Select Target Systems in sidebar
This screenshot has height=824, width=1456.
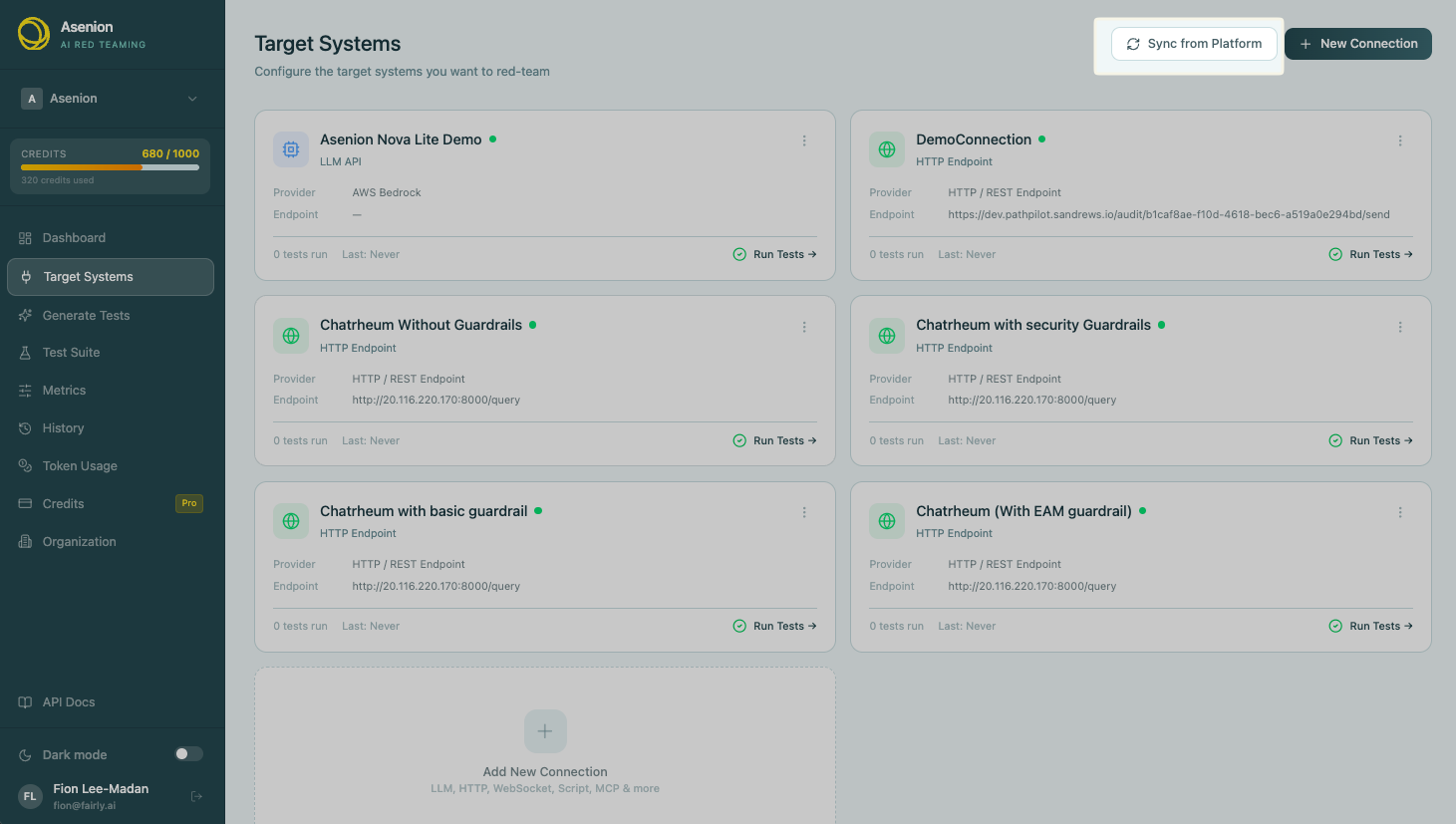pyautogui.click(x=111, y=277)
